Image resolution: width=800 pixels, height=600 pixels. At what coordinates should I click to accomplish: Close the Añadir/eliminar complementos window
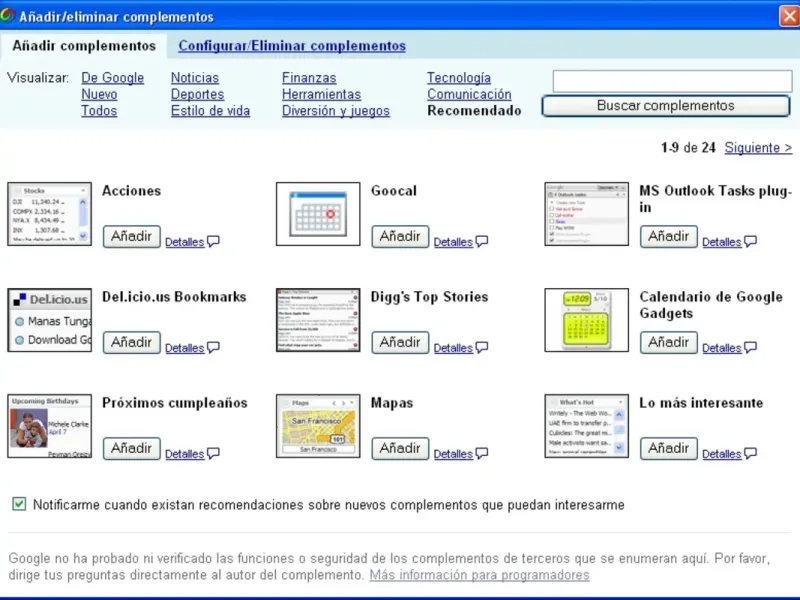point(789,16)
